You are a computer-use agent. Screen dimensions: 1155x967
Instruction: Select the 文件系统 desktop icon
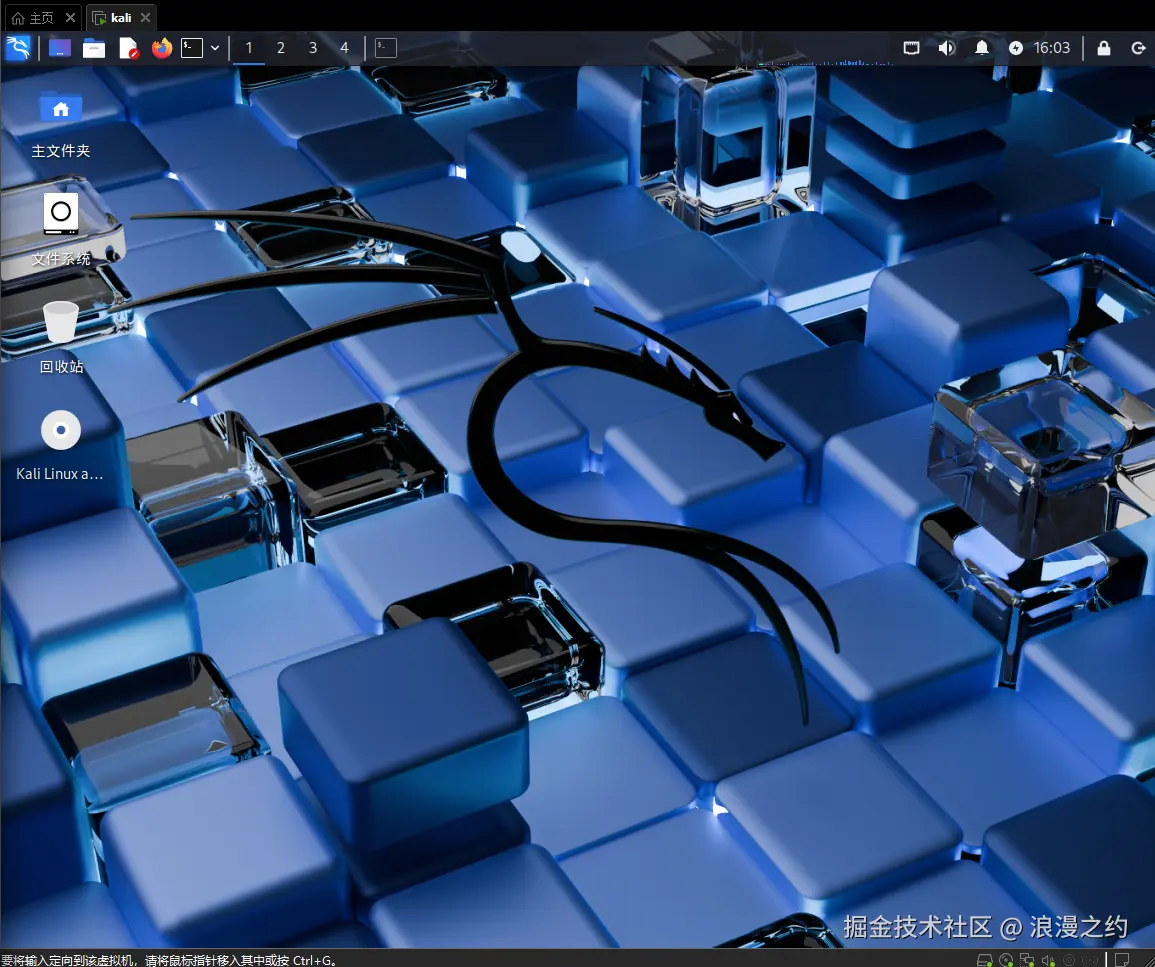point(60,229)
